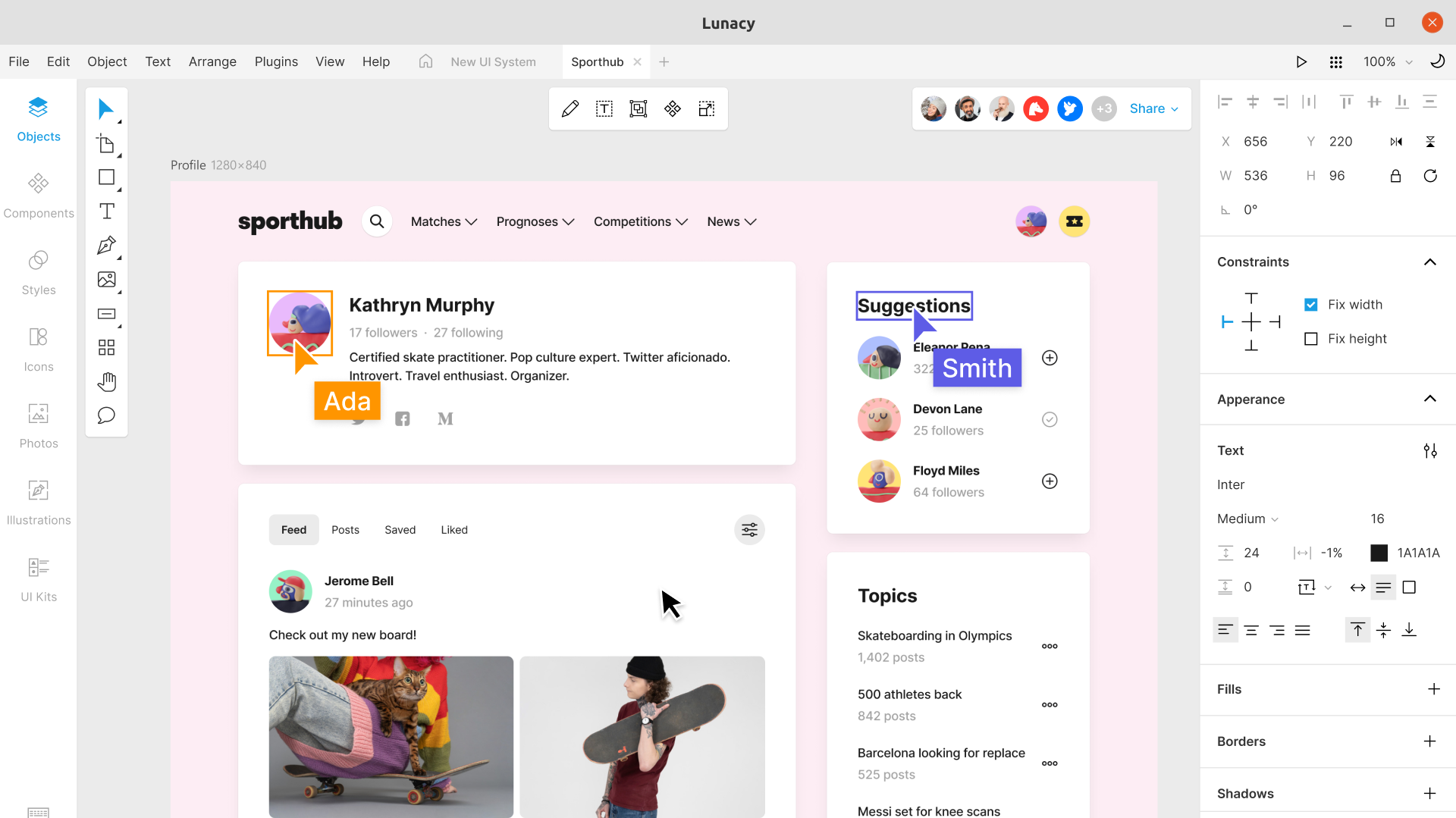Screen dimensions: 1456x818
Task: Set text horizontal alignment to center
Action: (1251, 630)
